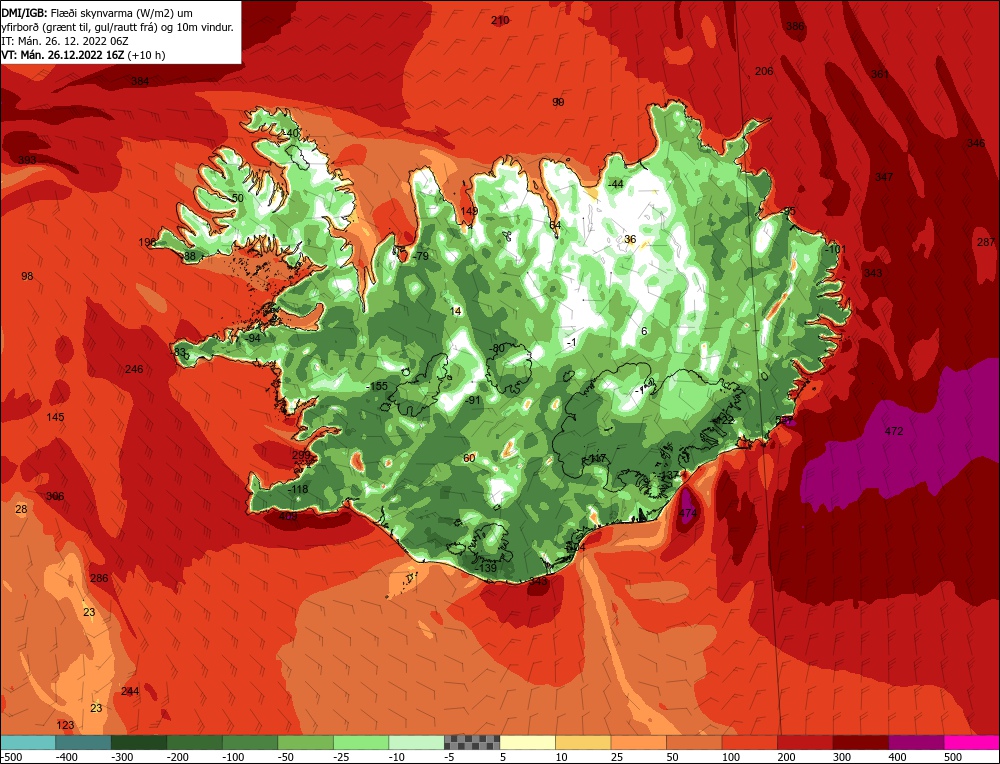Image resolution: width=1000 pixels, height=764 pixels.
Task: Click the '-139' value near the south coast
Action: tap(486, 568)
